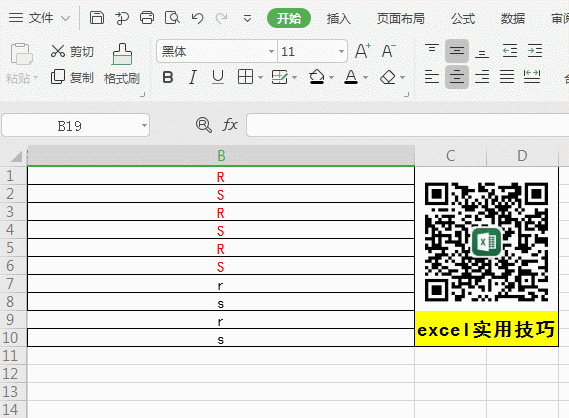The height and width of the screenshot is (418, 569).
Task: Select column B header
Action: pos(221,156)
